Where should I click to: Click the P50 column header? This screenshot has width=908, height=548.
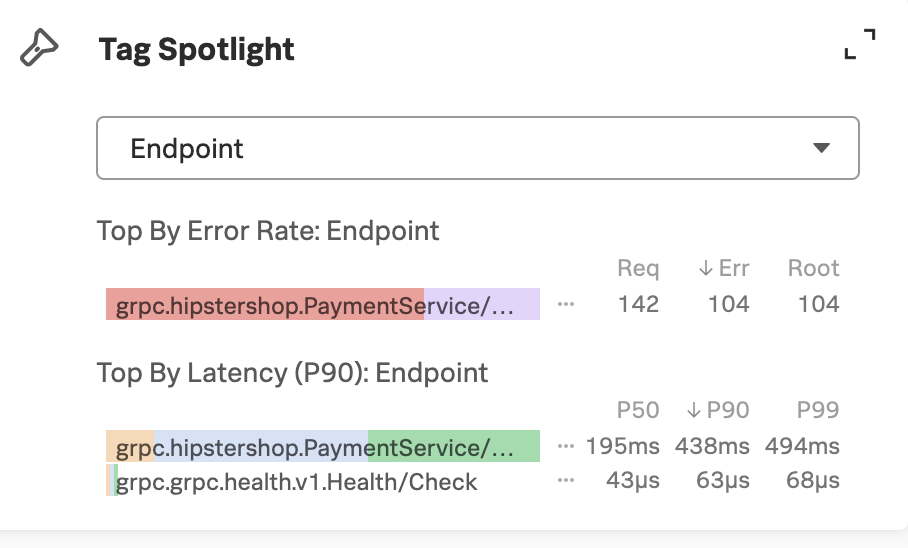tap(638, 410)
